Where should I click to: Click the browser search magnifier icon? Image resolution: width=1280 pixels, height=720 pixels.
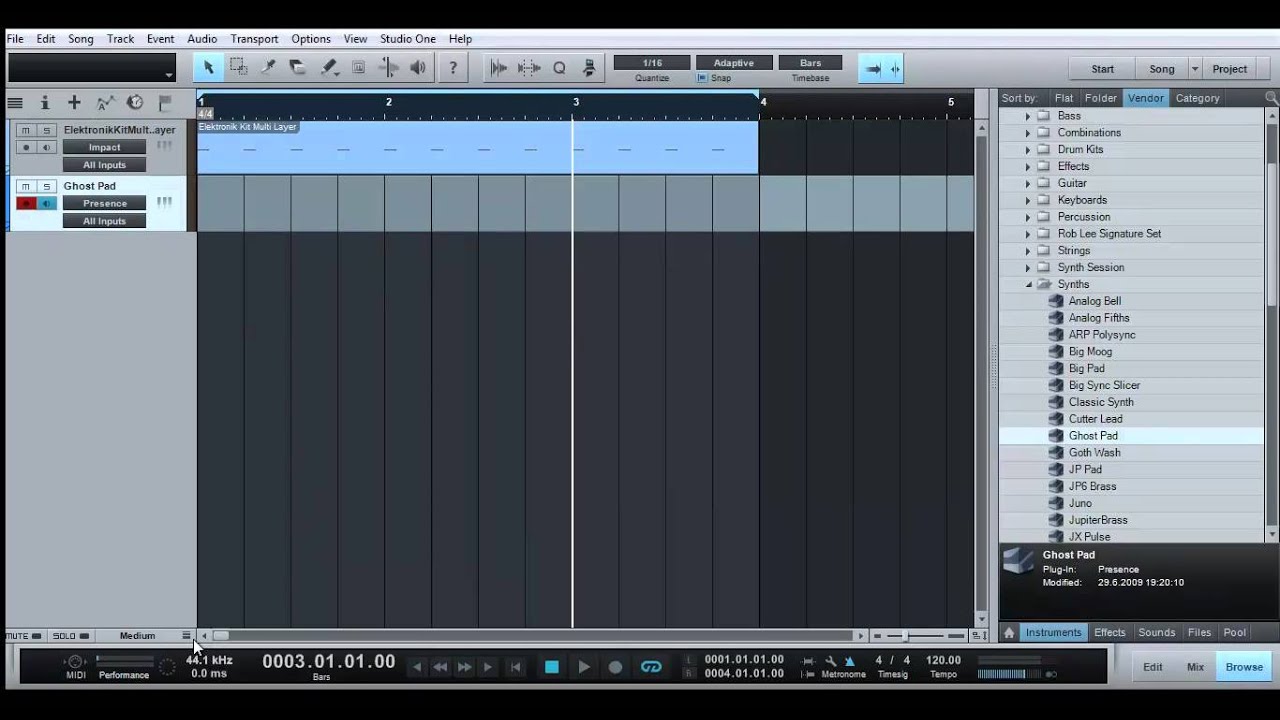tap(1271, 98)
